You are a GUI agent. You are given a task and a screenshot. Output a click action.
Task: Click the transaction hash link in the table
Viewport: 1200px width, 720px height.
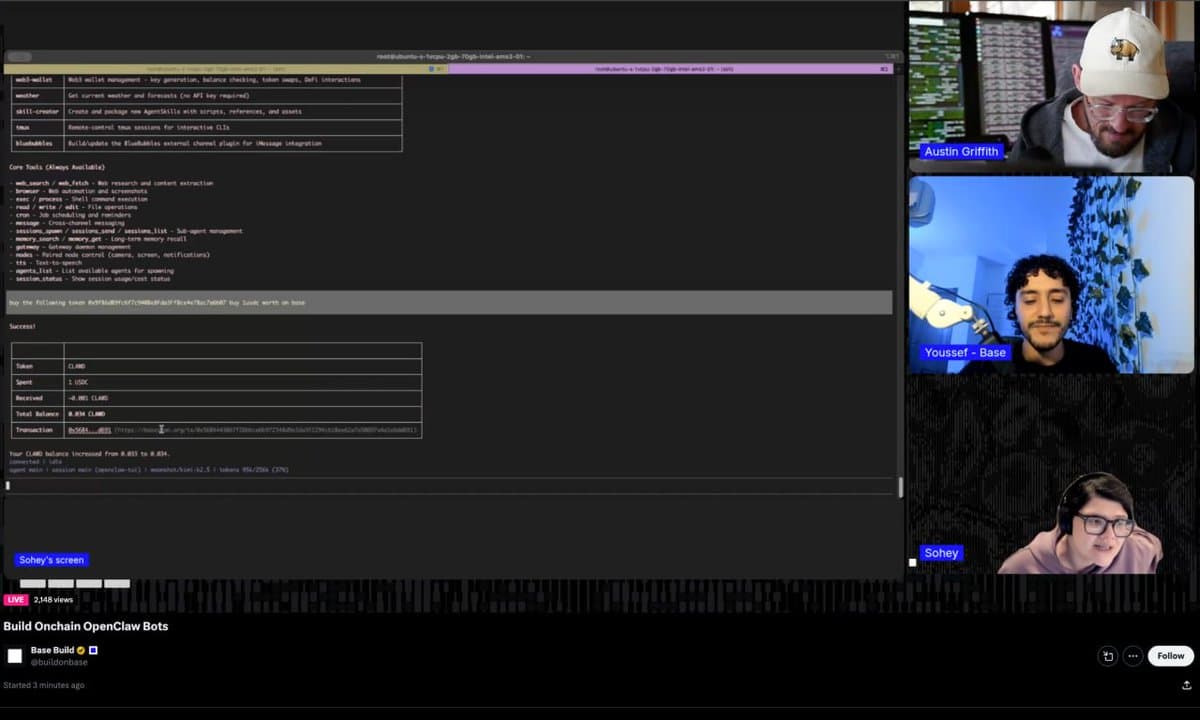tap(89, 430)
